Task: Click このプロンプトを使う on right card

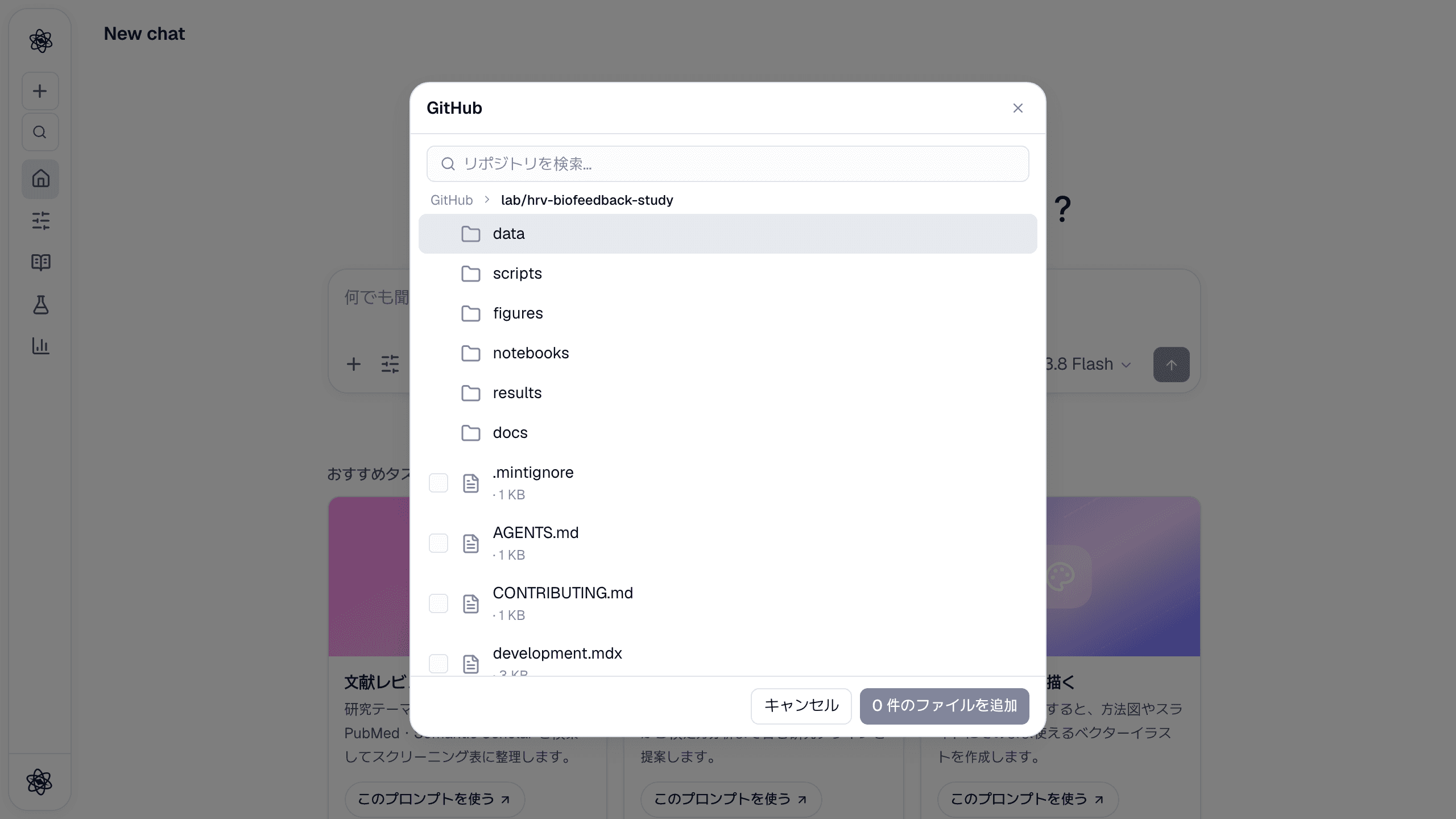Action: (1028, 799)
